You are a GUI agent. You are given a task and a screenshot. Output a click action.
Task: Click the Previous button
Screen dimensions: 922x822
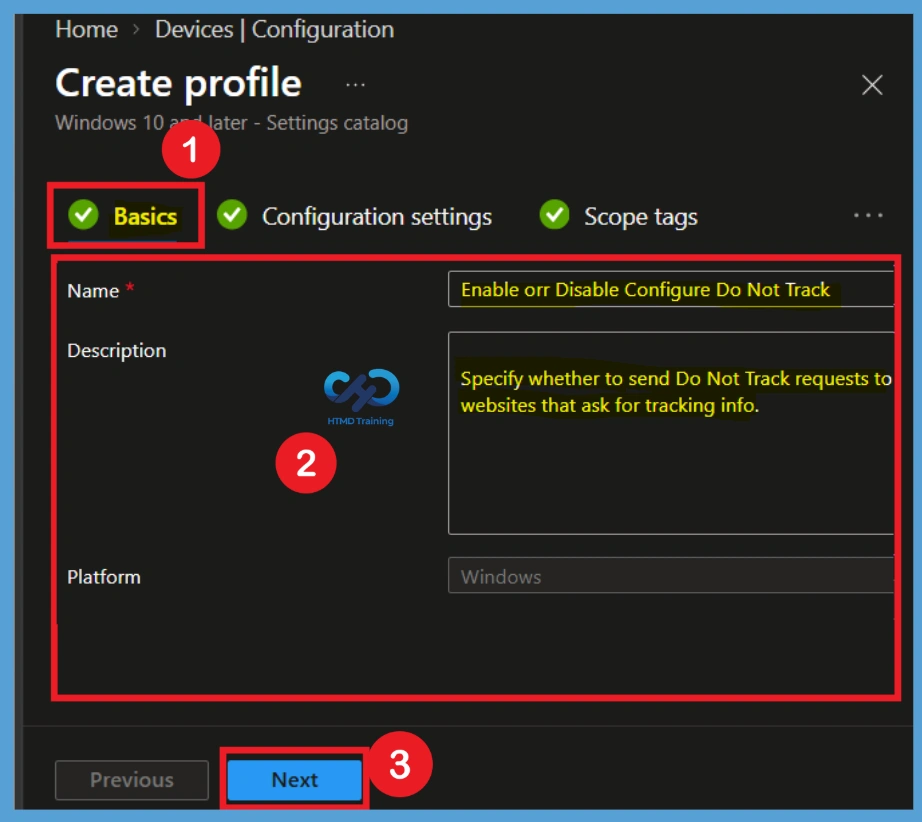pos(132,780)
